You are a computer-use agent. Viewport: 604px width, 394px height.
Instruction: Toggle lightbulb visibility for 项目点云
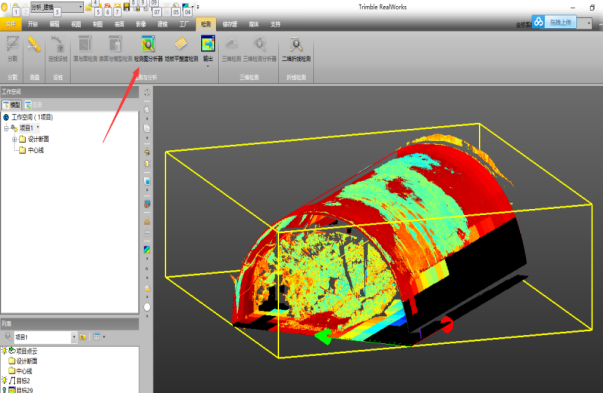(5, 351)
